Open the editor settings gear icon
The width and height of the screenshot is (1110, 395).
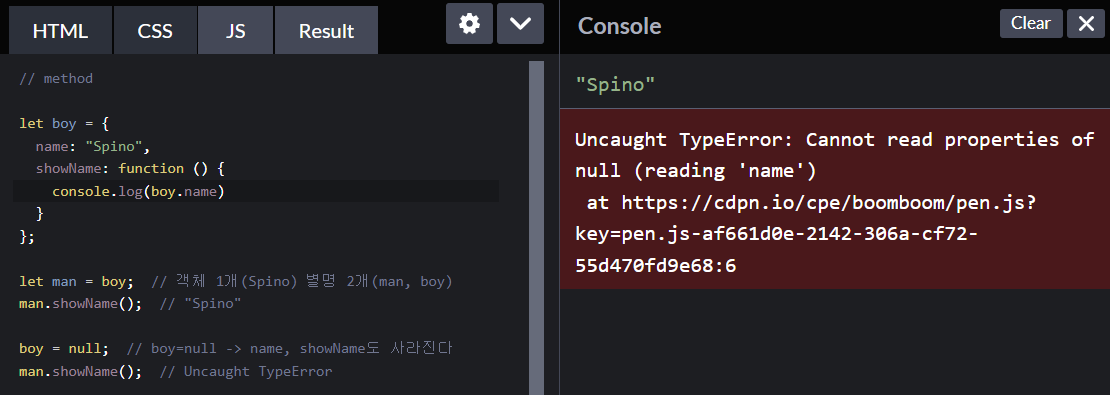coord(469,24)
